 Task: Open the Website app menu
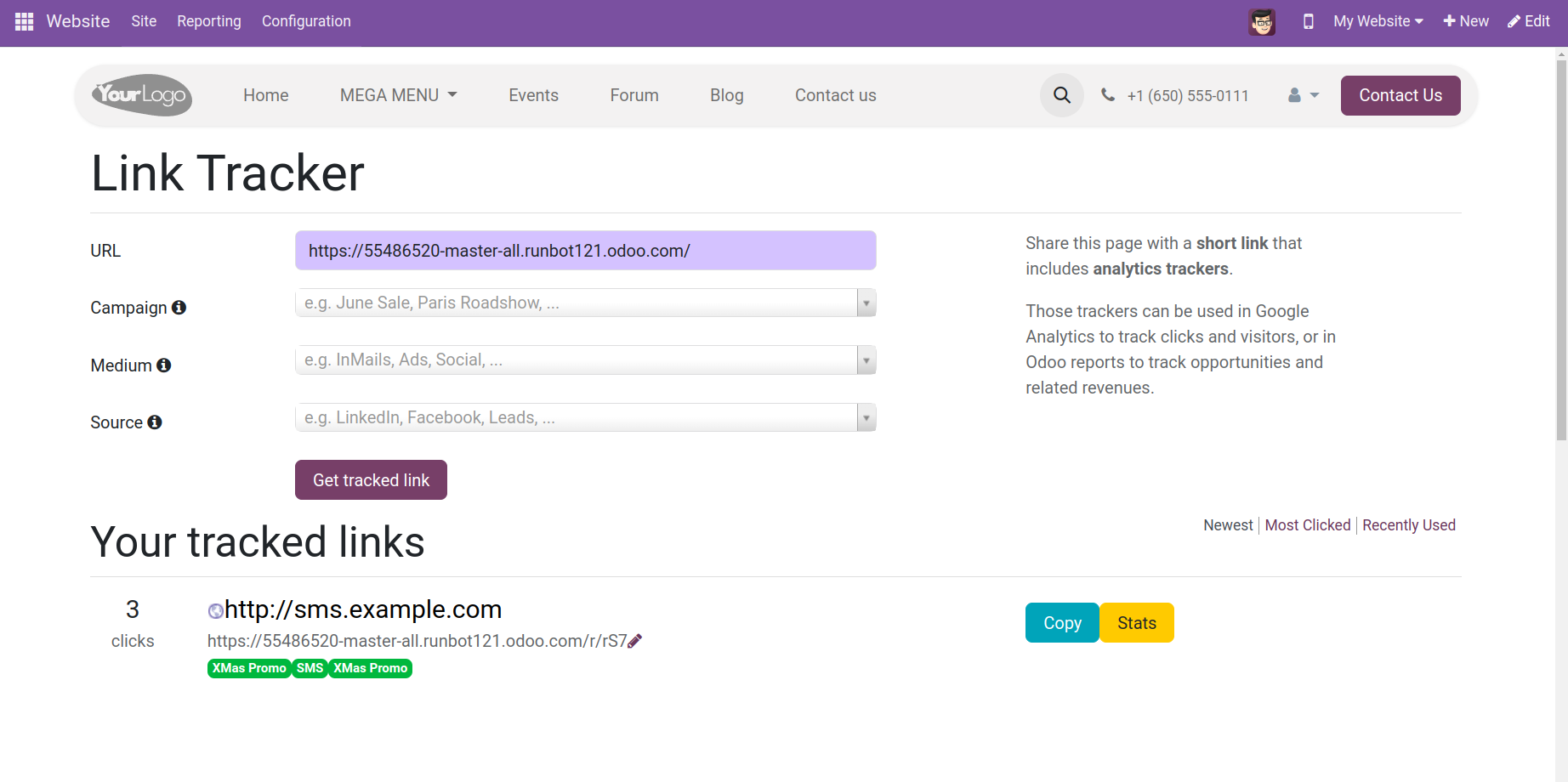point(78,21)
